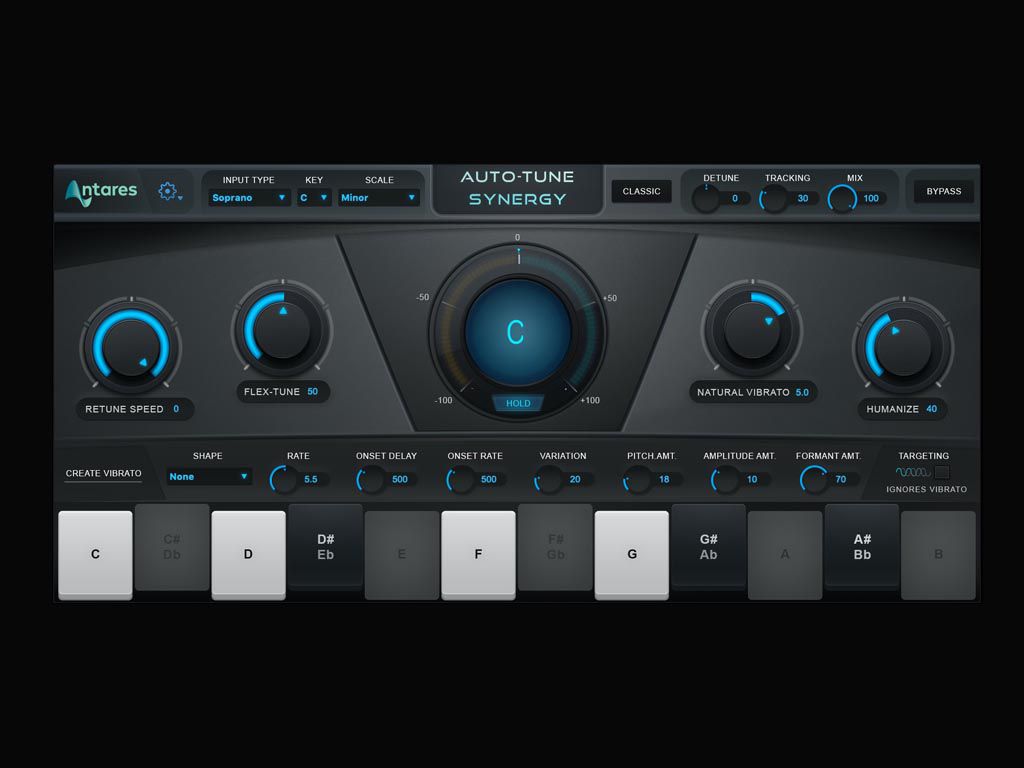Click the Onset Delay value 500
Screen dimensions: 1024x768
(400, 479)
